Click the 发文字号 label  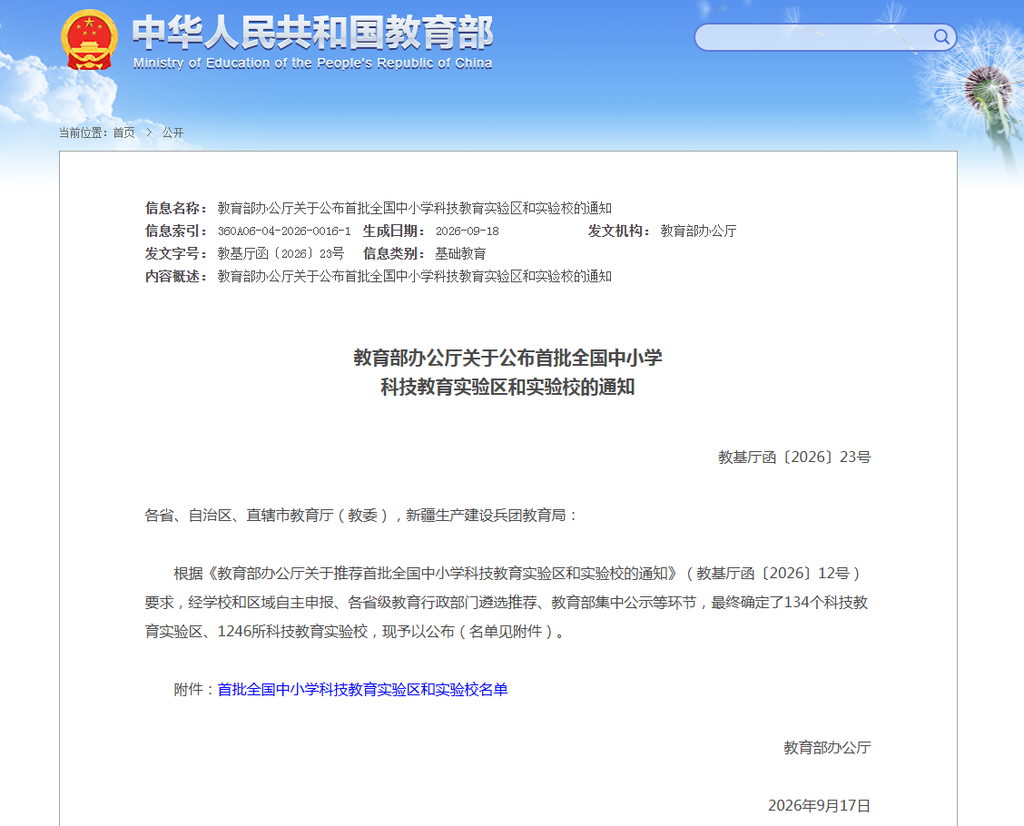[x=176, y=254]
